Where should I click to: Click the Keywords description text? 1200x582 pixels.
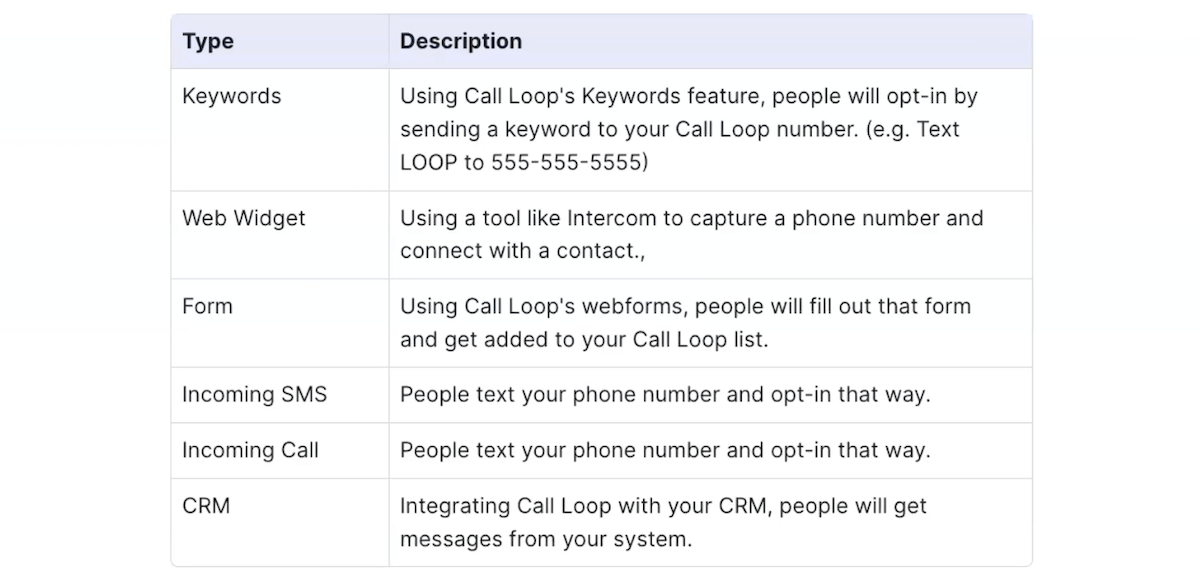(x=689, y=129)
